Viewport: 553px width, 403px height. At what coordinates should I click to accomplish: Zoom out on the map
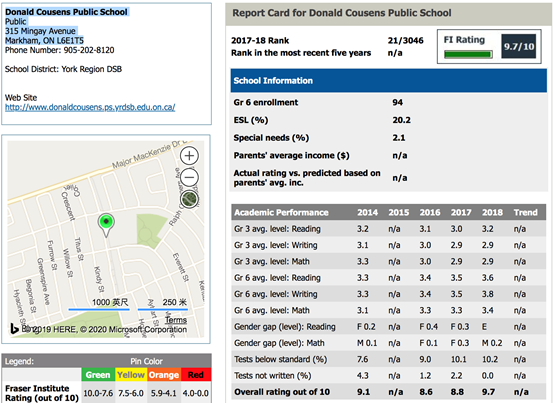(x=189, y=177)
